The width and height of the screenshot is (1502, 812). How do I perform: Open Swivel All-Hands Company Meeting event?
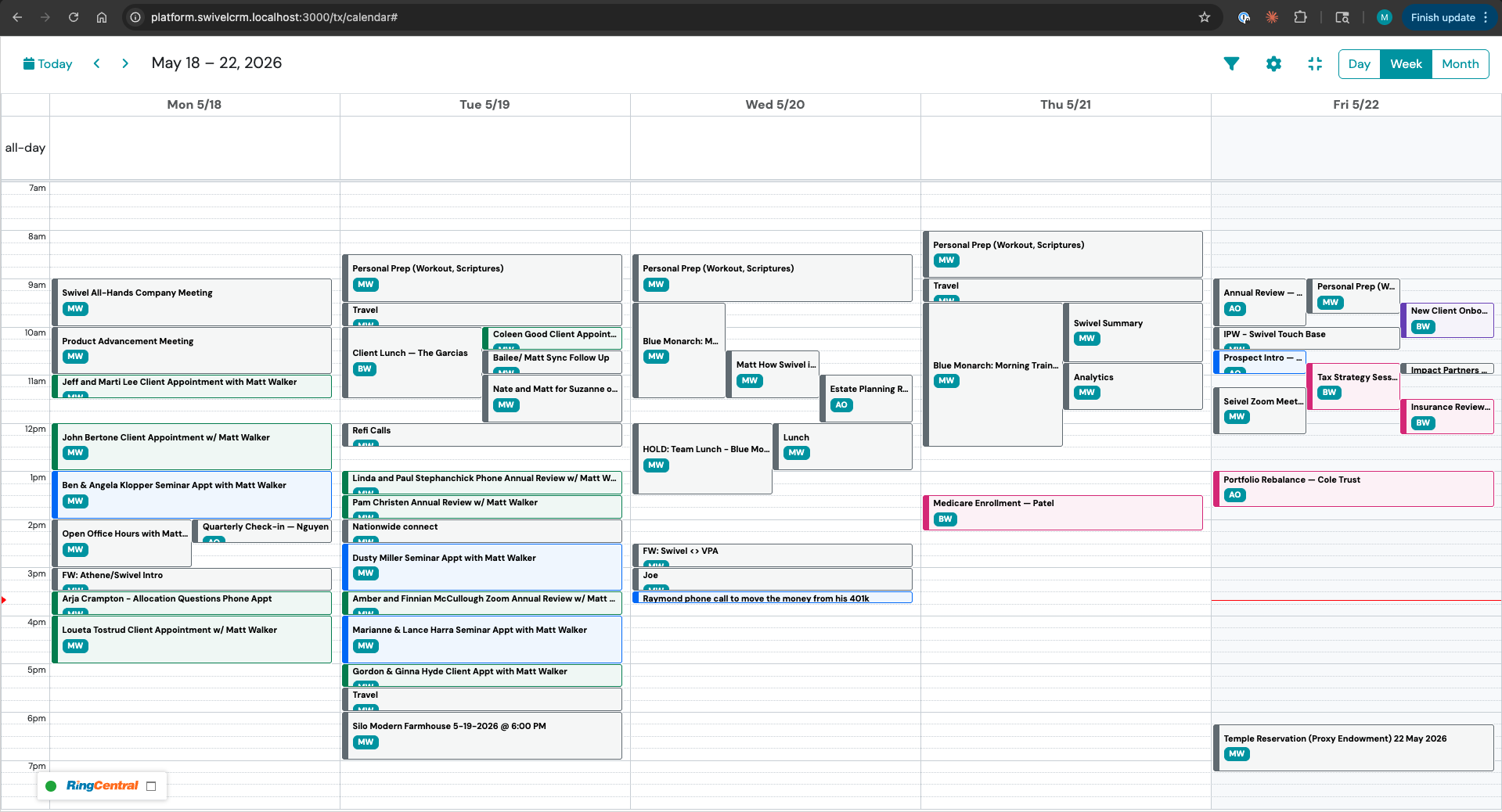click(192, 302)
